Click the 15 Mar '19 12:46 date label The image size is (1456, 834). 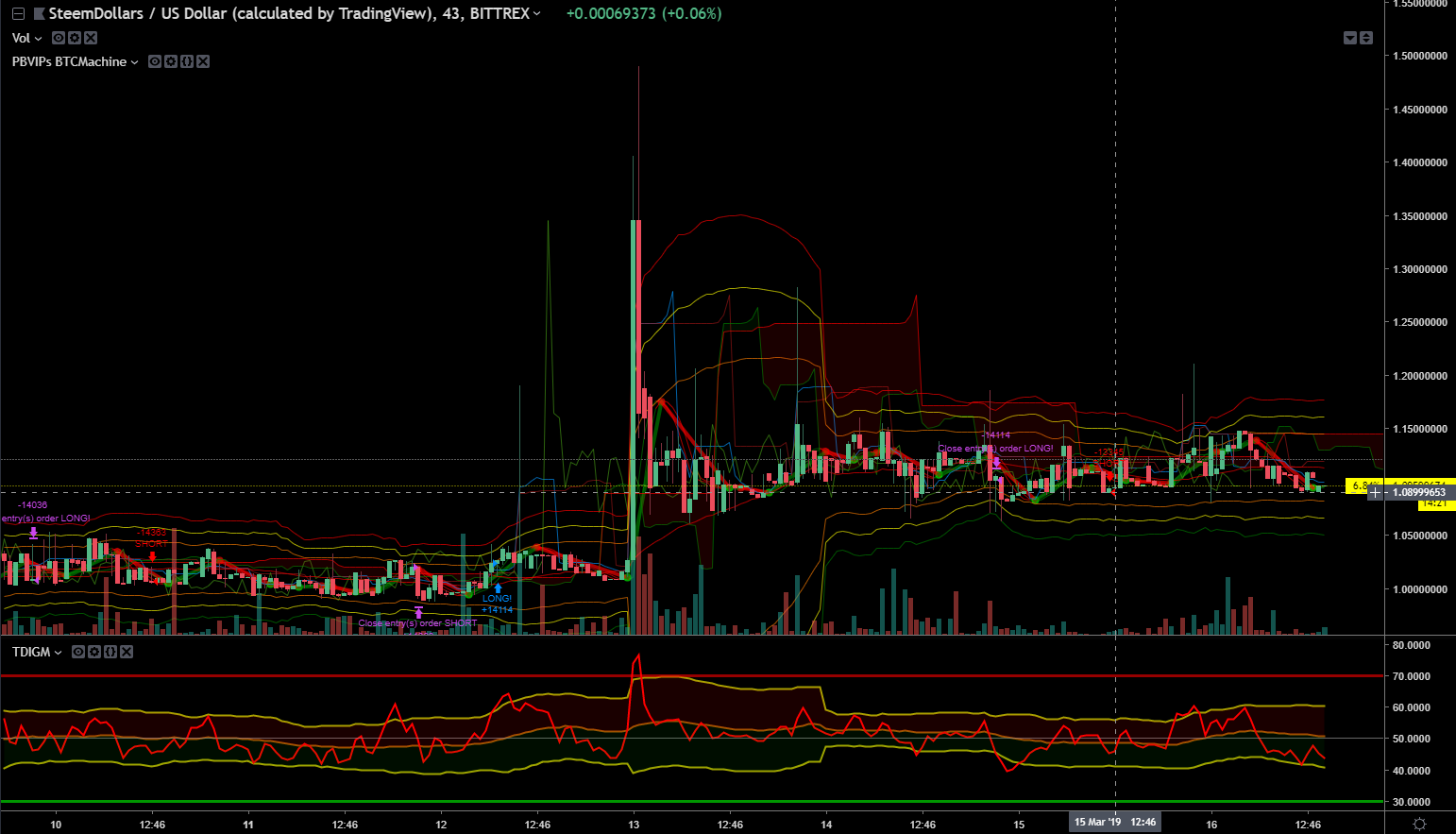click(1115, 822)
